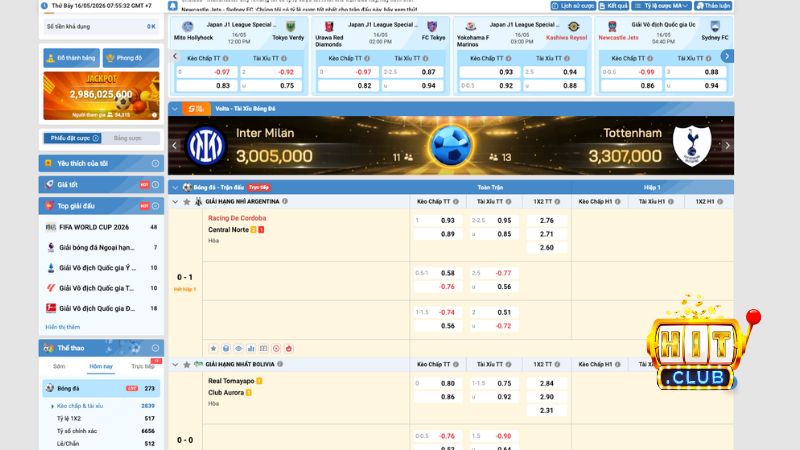Image resolution: width=800 pixels, height=450 pixels.
Task: Click the Hiển thị thêm link
Action: [x=62, y=327]
